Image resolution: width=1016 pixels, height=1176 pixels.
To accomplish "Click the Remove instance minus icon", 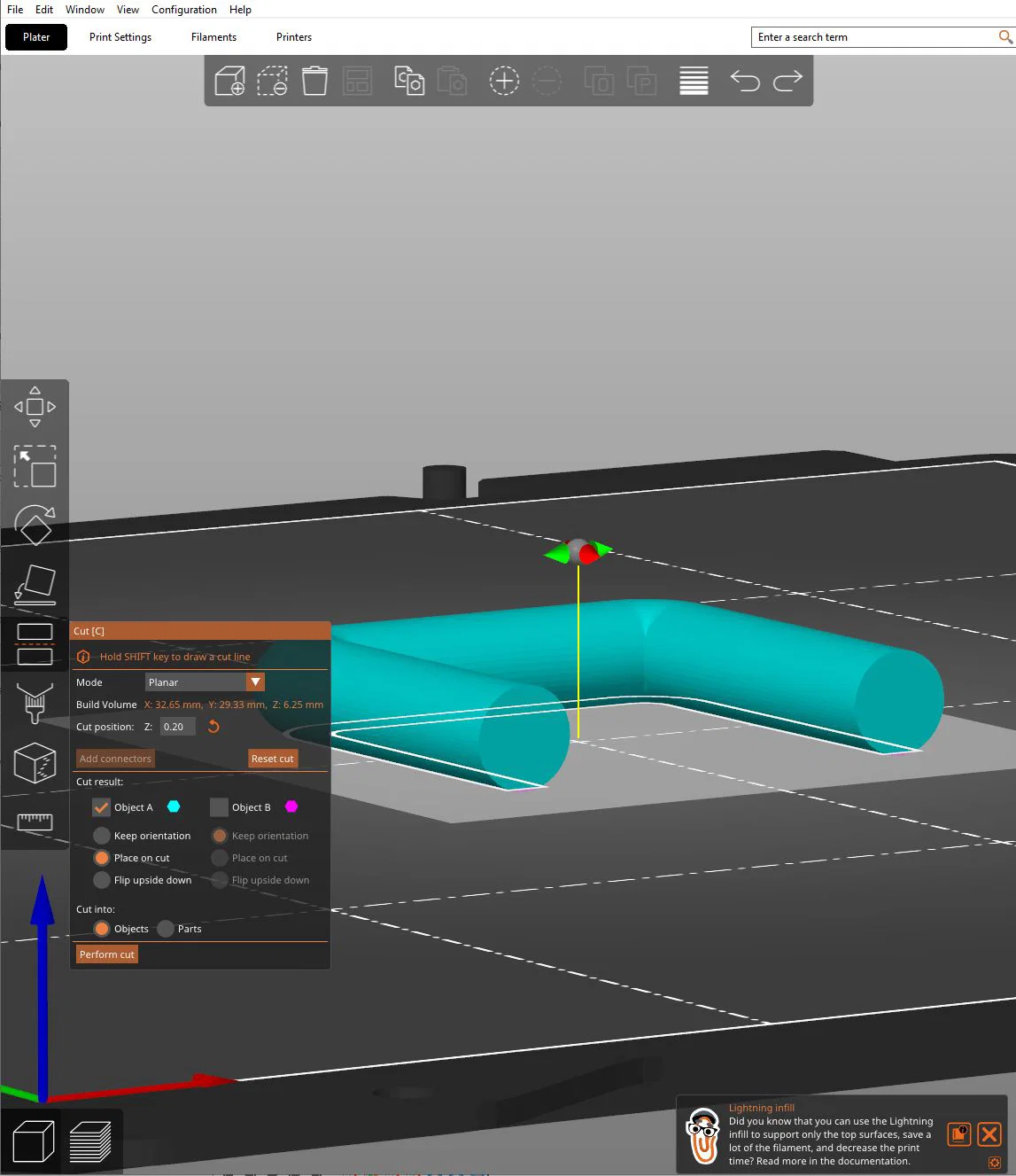I will [547, 81].
